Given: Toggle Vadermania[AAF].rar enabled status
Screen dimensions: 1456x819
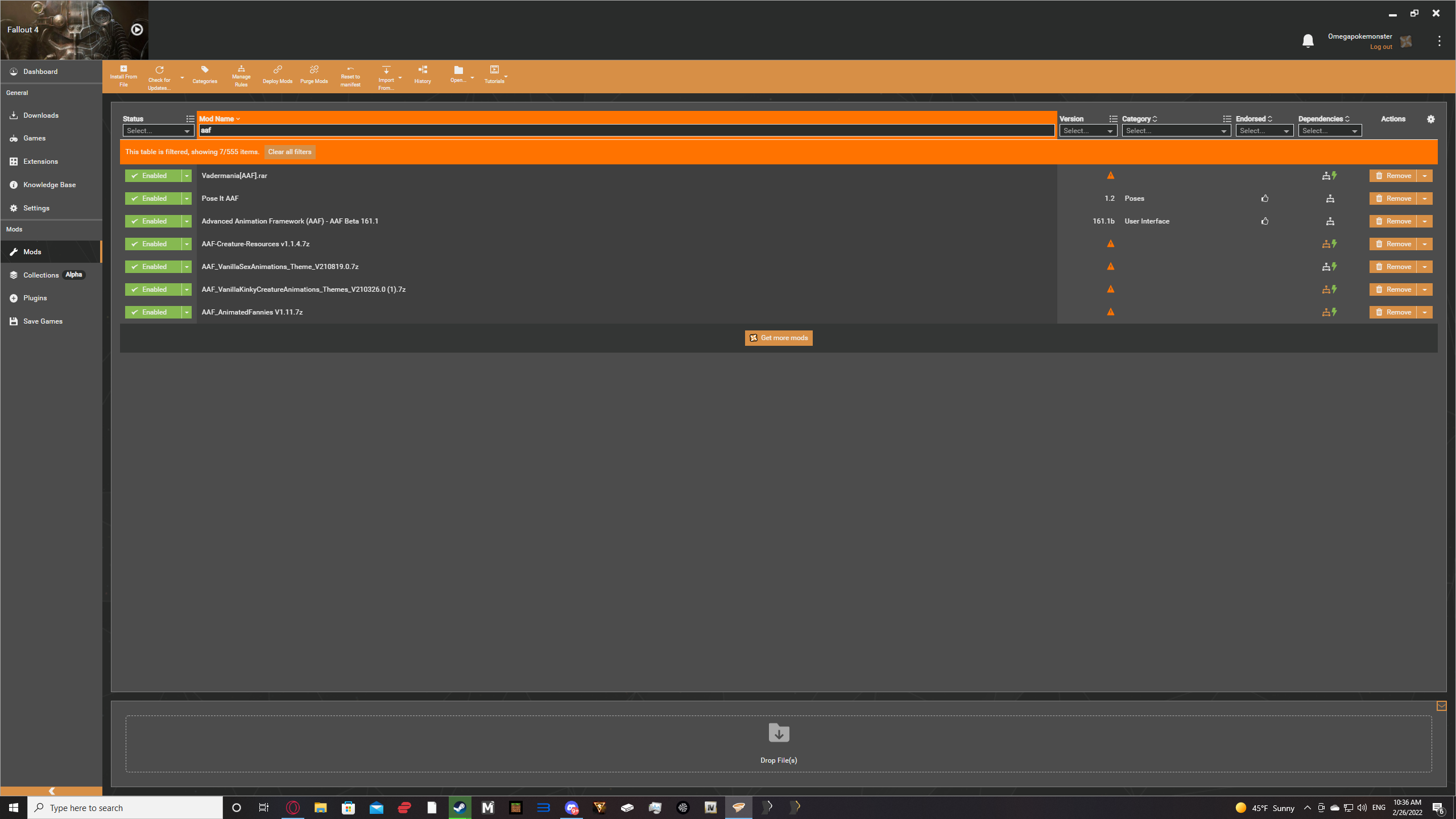Looking at the screenshot, I should (152, 175).
